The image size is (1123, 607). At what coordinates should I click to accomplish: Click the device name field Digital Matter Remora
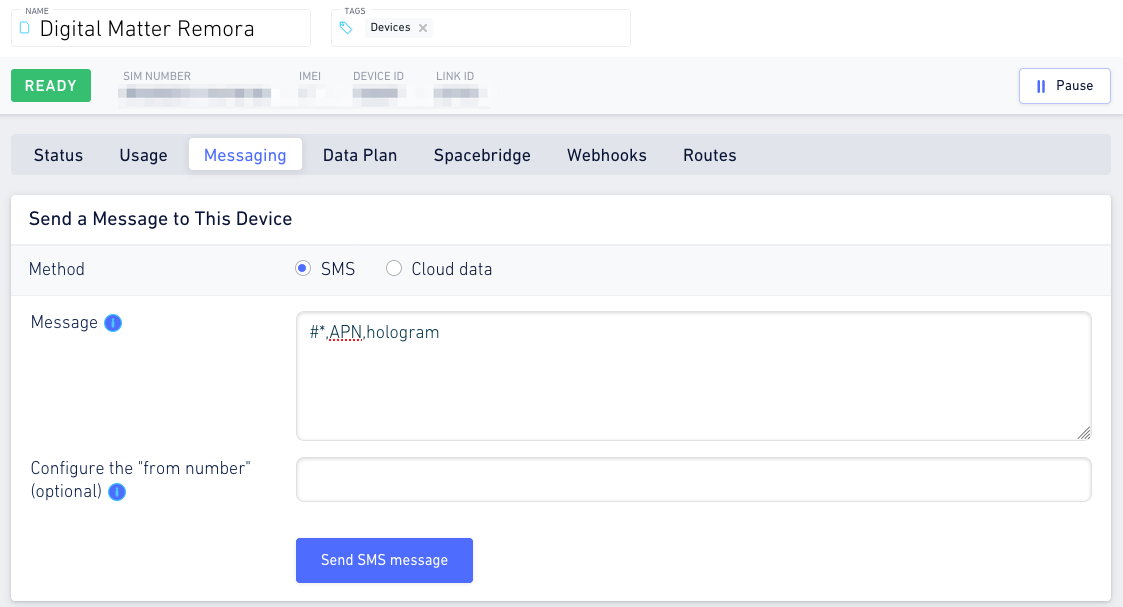click(x=161, y=28)
